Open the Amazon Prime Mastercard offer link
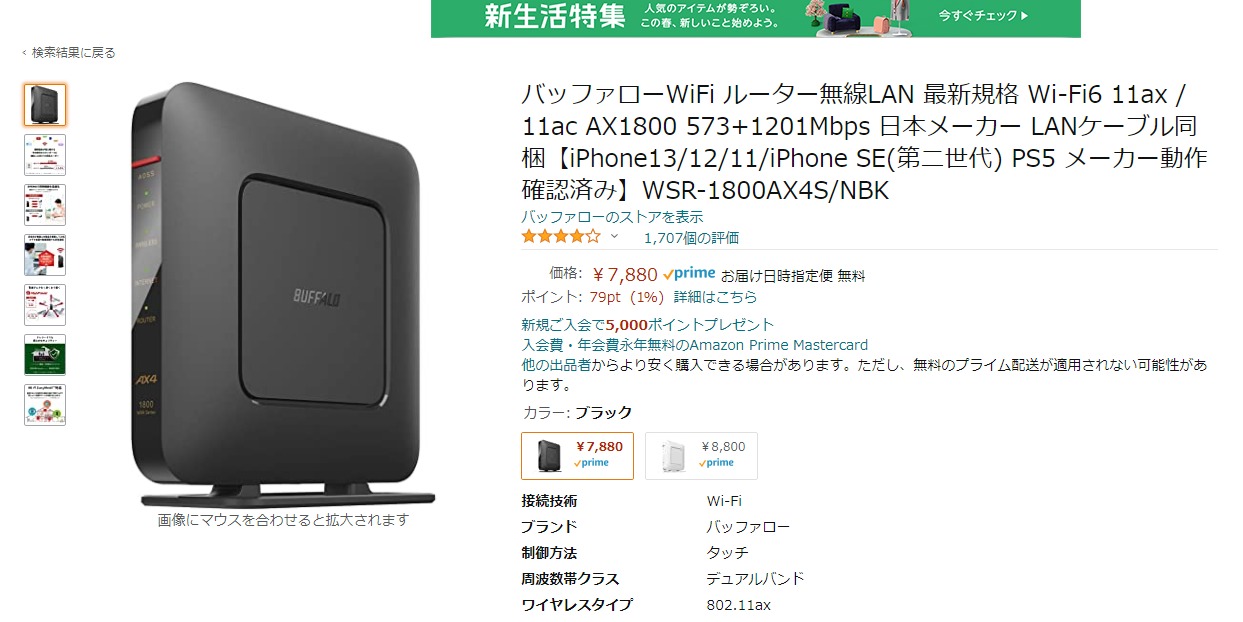1243x622 pixels. 694,345
